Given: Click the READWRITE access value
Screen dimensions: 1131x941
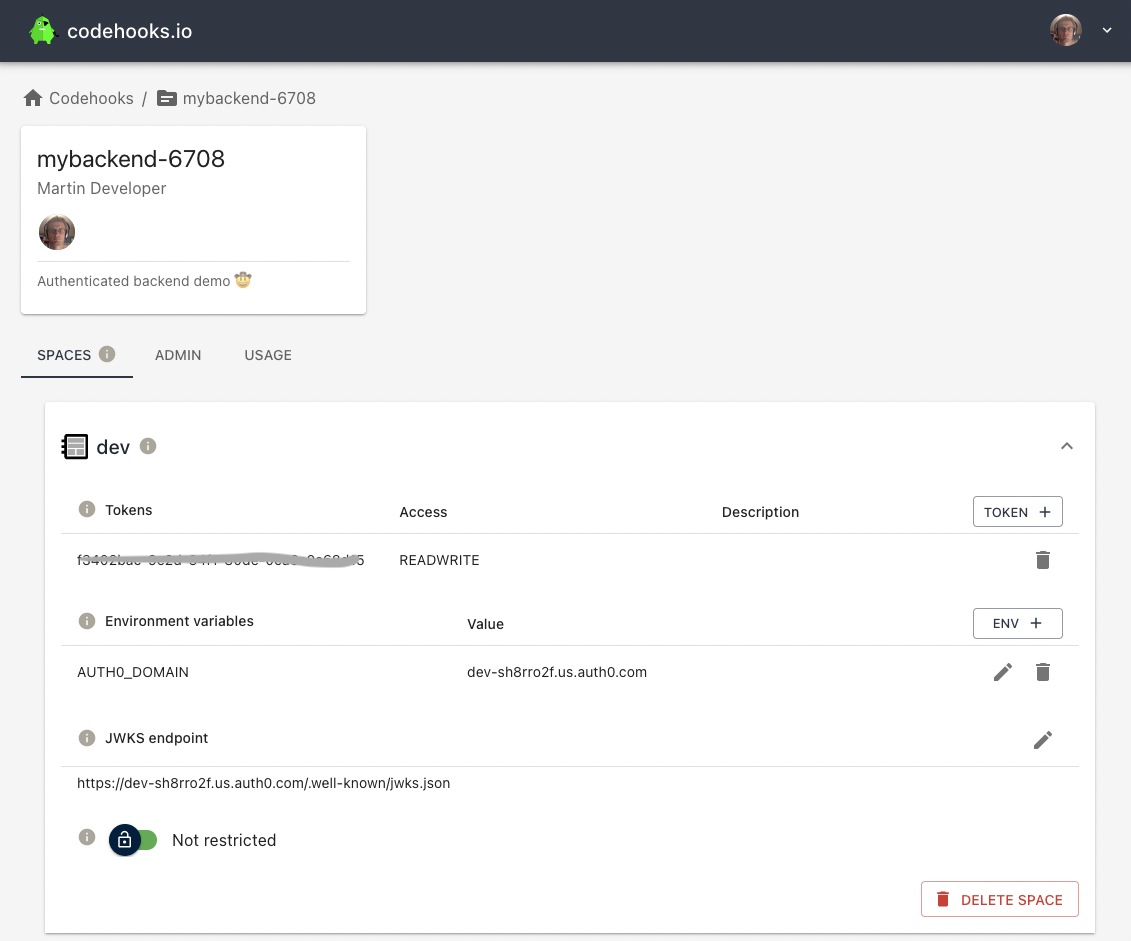Looking at the screenshot, I should [x=439, y=560].
